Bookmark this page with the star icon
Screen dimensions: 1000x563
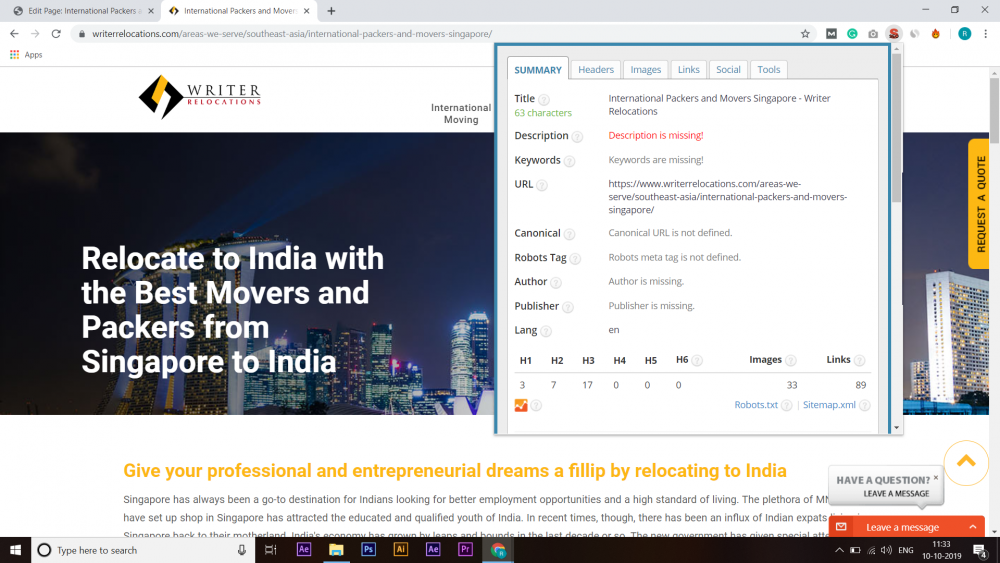[x=805, y=33]
